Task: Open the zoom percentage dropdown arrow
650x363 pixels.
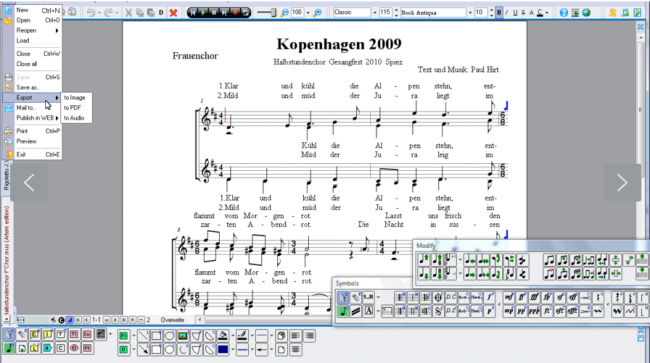Action: pos(308,13)
